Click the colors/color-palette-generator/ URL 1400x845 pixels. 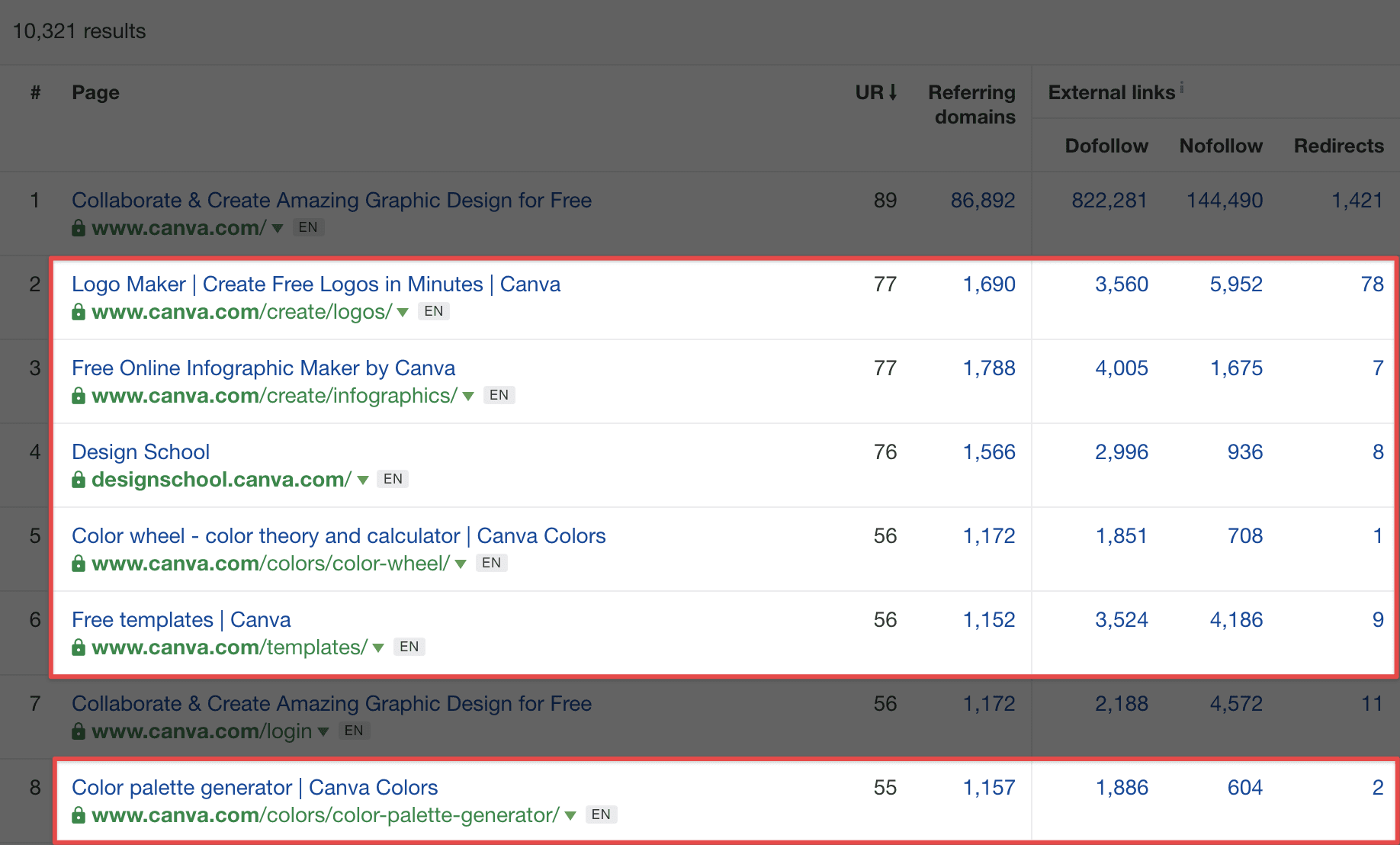tap(326, 815)
